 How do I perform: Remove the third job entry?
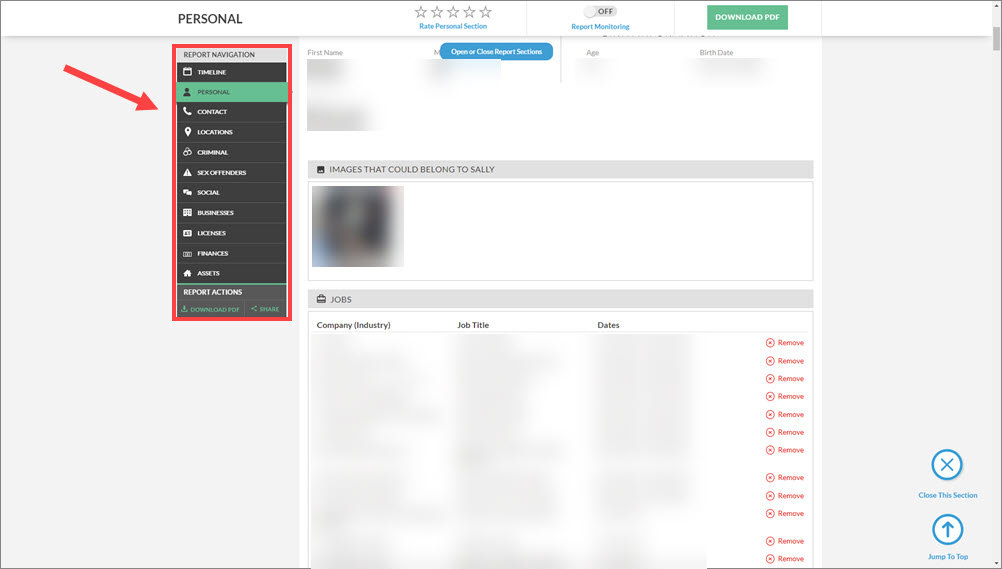pos(785,378)
